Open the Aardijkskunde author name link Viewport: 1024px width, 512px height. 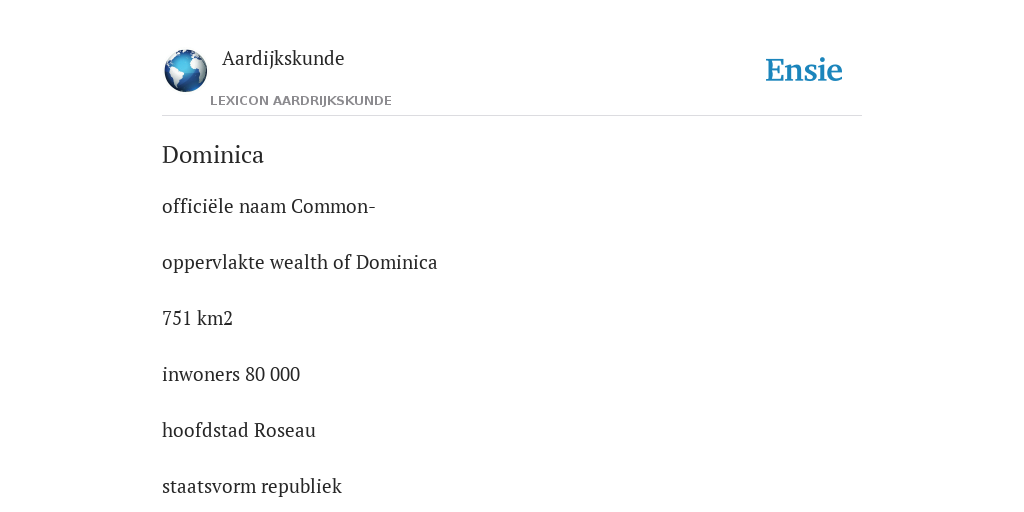pyautogui.click(x=283, y=58)
